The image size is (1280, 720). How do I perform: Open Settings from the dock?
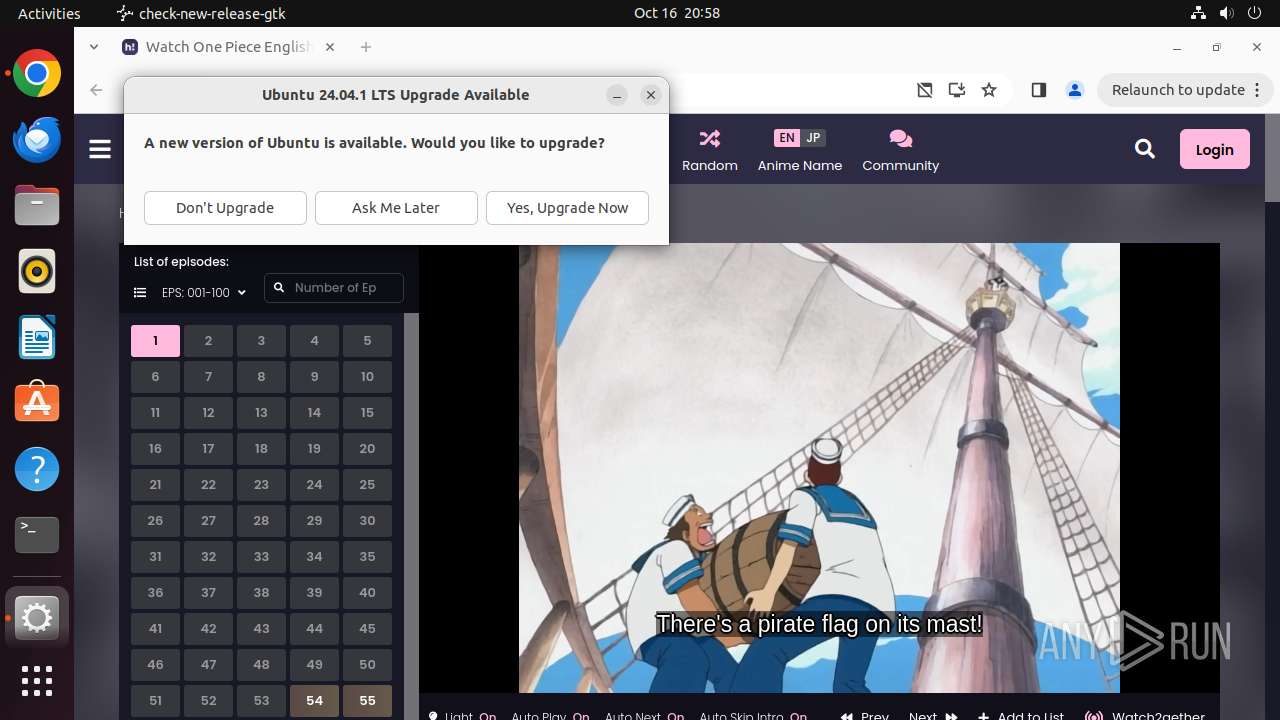pyautogui.click(x=37, y=618)
